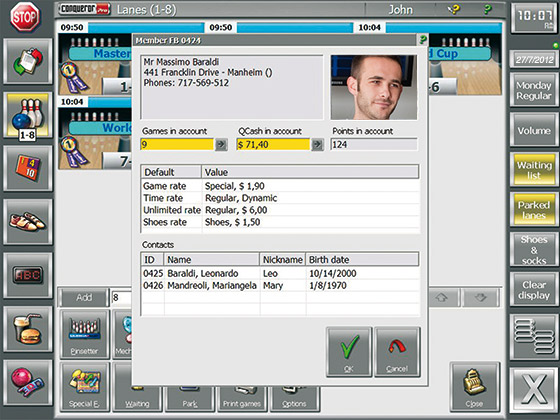Toggle the Parked lanes button
Viewport: 560px width, 420px height.
pos(534,210)
